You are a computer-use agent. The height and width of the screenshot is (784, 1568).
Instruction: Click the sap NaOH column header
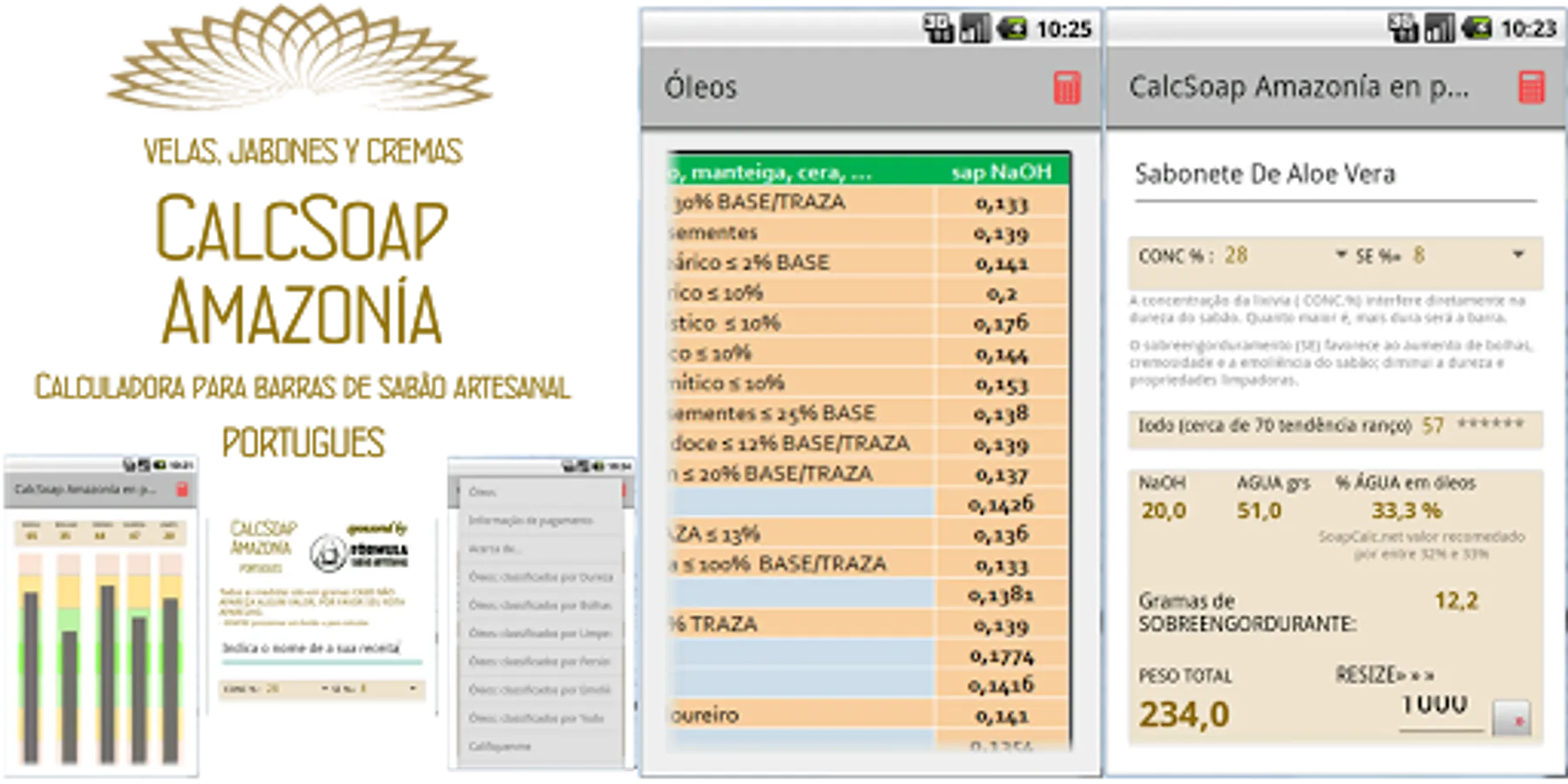1002,172
